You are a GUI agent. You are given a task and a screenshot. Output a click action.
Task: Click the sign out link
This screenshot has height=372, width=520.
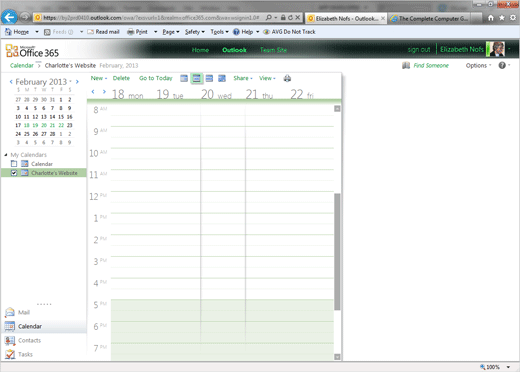(419, 50)
